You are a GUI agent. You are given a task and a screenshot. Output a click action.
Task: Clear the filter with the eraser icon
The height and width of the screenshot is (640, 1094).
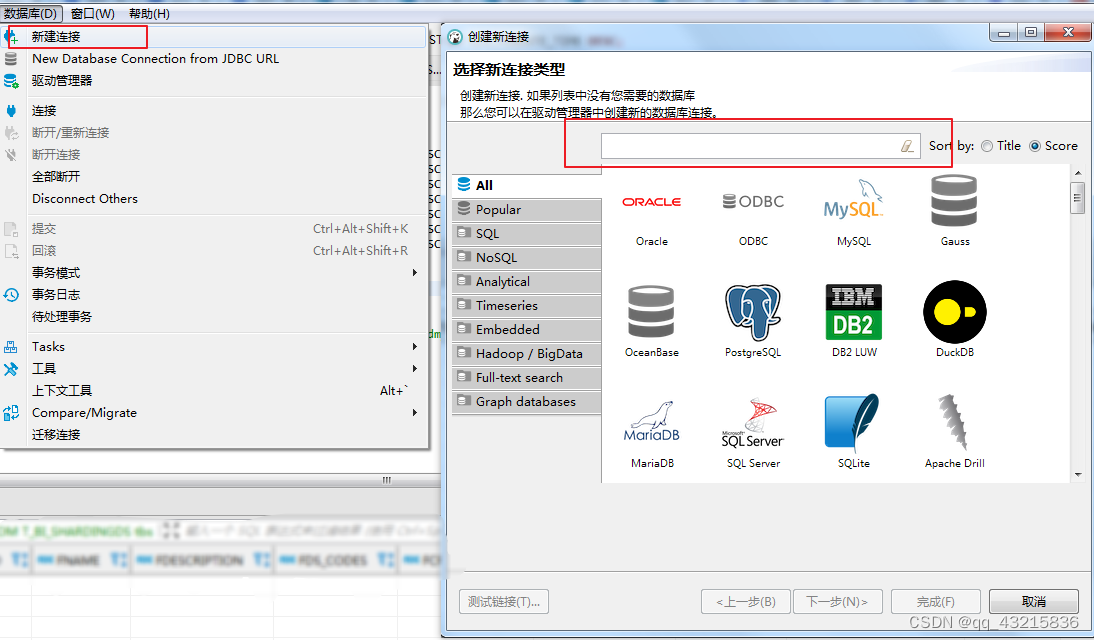906,146
